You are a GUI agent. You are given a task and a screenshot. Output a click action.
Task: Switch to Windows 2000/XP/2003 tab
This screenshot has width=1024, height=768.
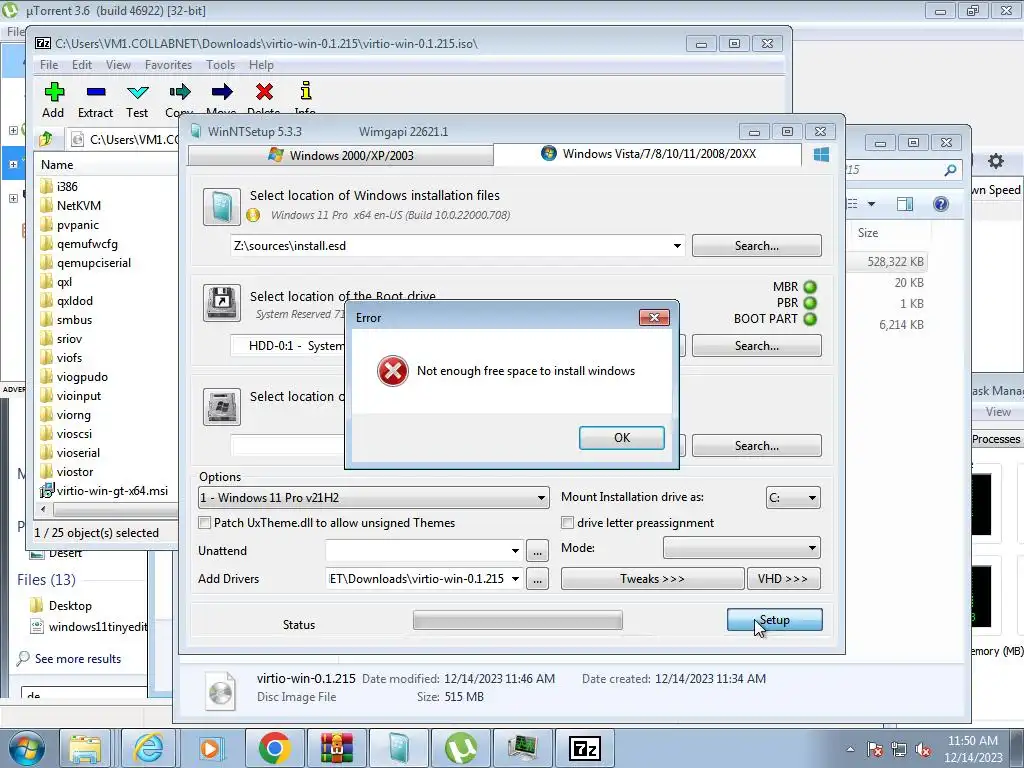pos(340,155)
